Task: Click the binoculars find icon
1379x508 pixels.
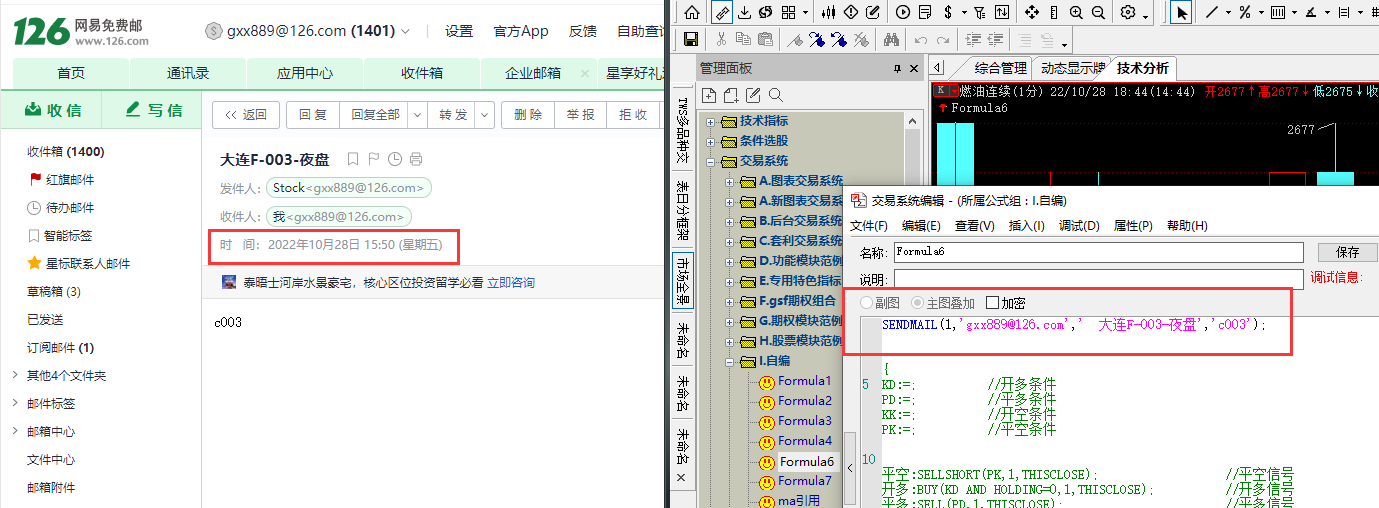Action: [x=892, y=40]
